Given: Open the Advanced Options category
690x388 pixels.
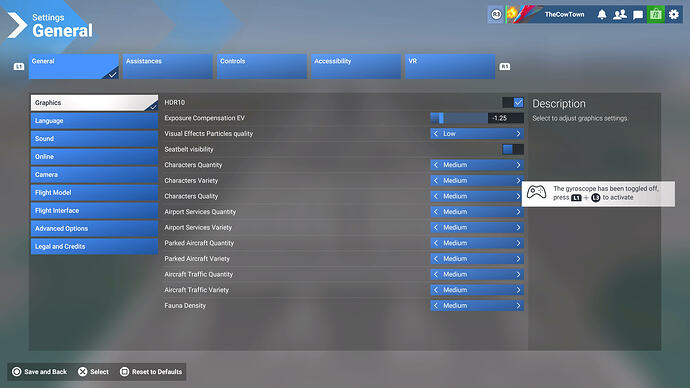Looking at the screenshot, I should point(94,228).
